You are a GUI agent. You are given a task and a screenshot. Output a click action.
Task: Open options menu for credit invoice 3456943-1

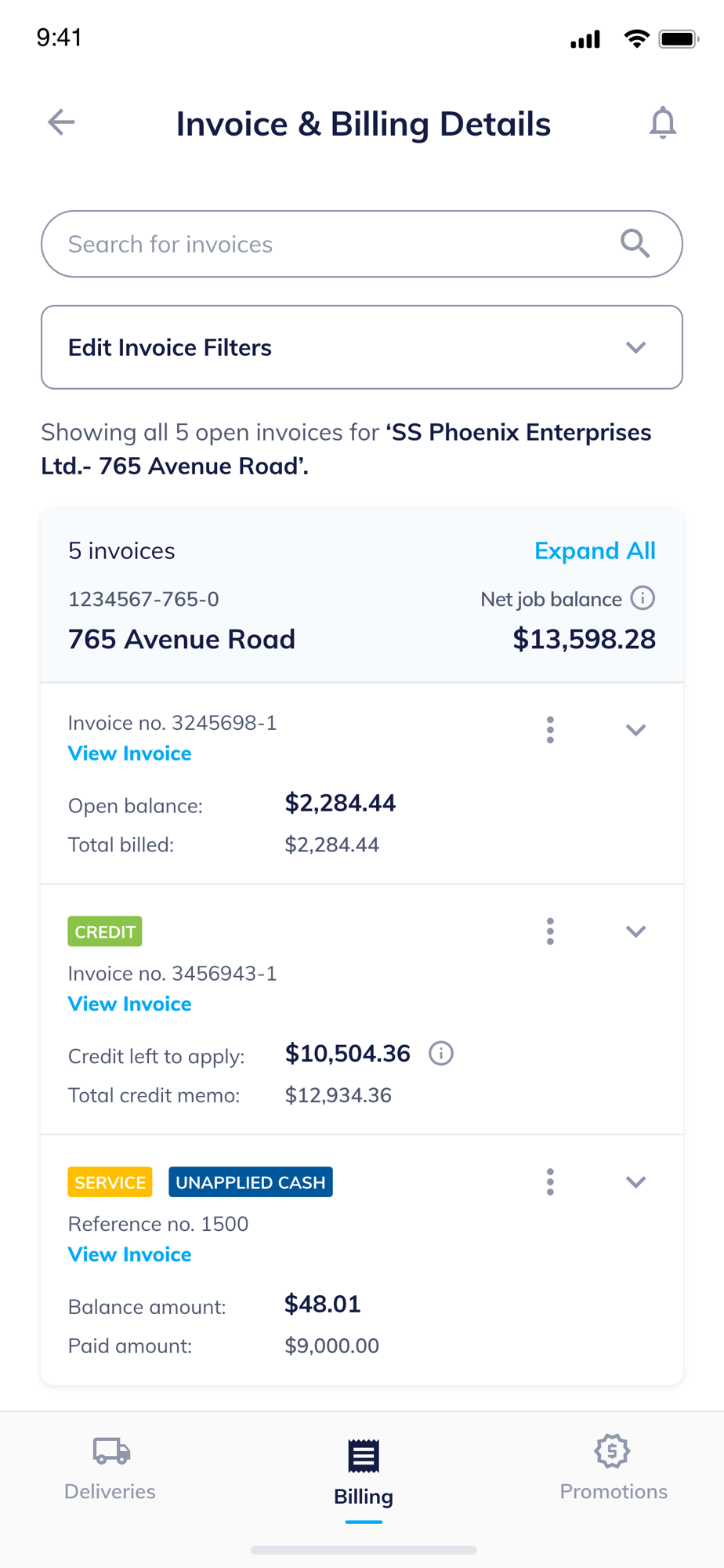coord(550,931)
